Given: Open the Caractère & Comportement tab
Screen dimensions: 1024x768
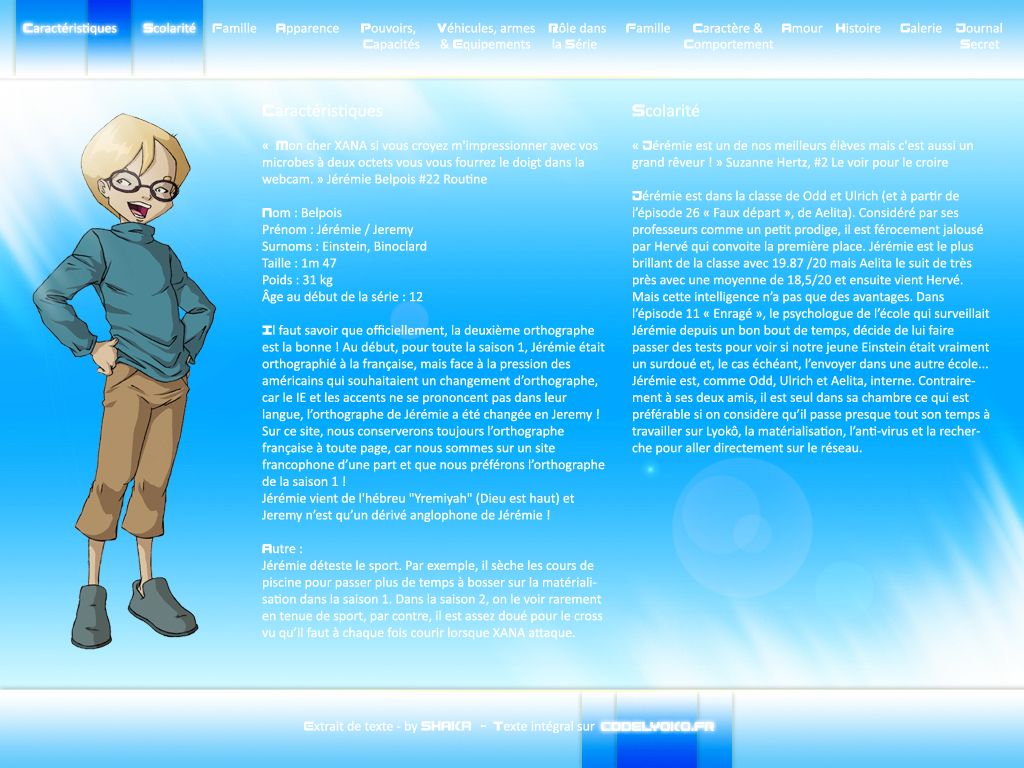Looking at the screenshot, I should 728,36.
